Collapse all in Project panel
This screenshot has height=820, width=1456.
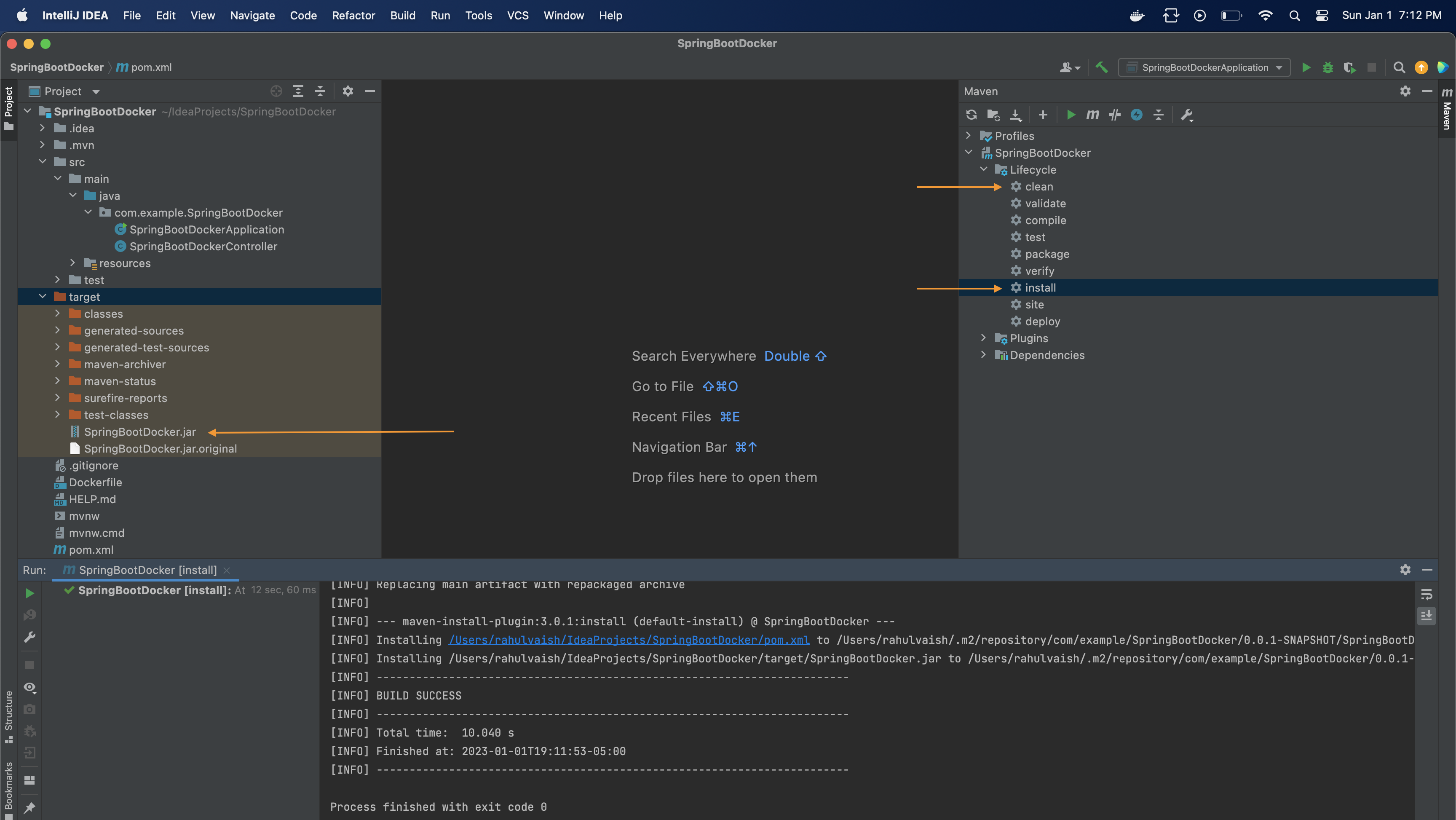(x=320, y=91)
